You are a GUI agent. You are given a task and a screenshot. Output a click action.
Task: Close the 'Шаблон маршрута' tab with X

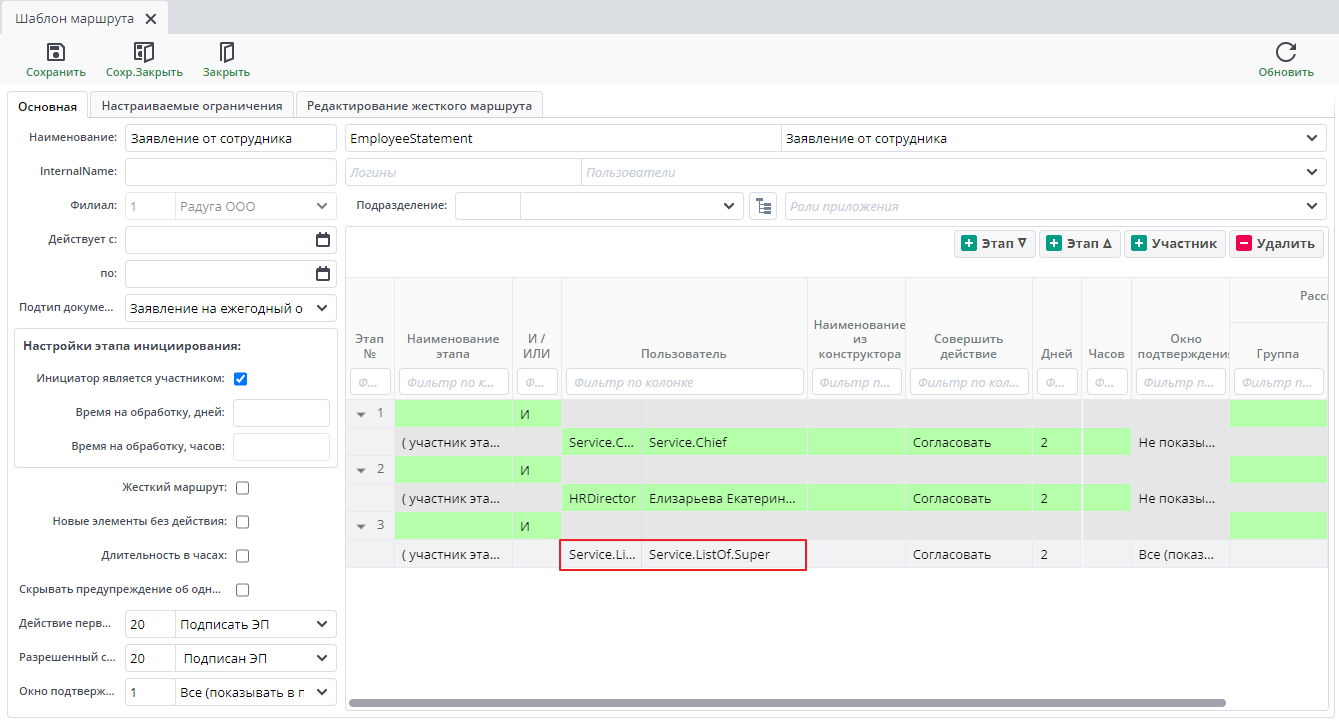[151, 19]
